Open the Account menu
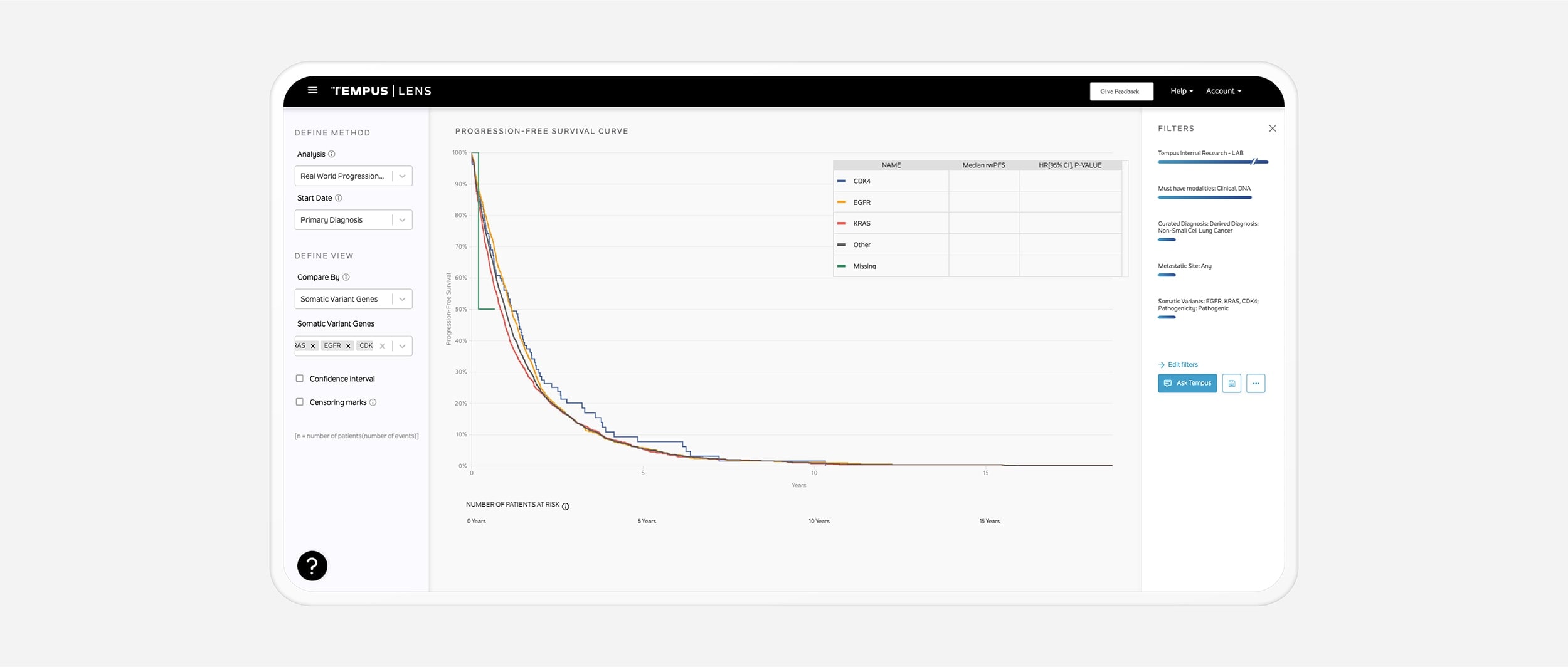1568x667 pixels. point(1223,91)
